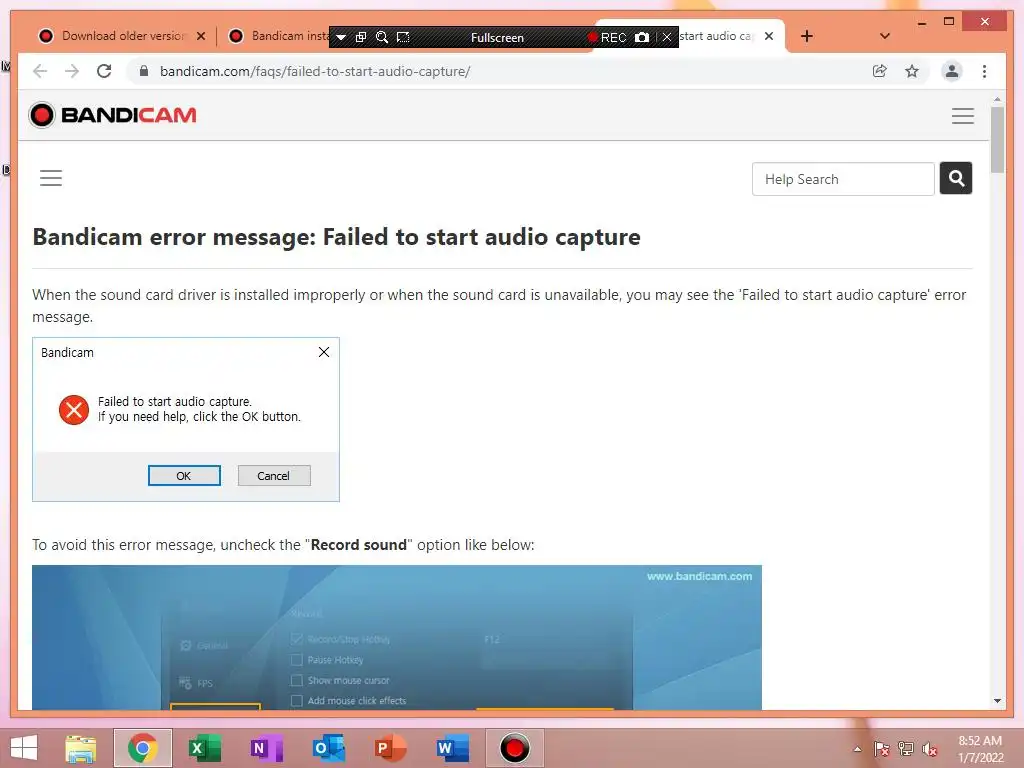Click the site lock icon
Screen dimensions: 1024x768
click(144, 71)
